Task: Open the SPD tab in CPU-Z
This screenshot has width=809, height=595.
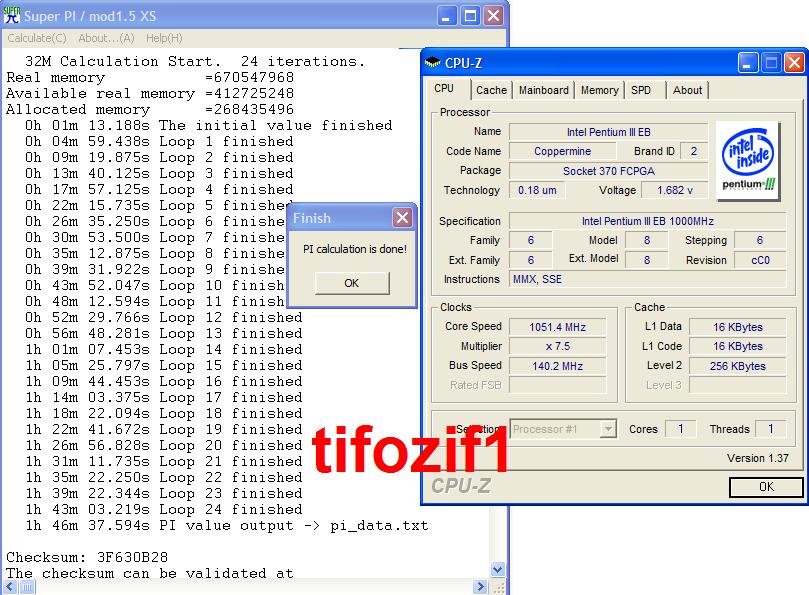Action: (641, 90)
